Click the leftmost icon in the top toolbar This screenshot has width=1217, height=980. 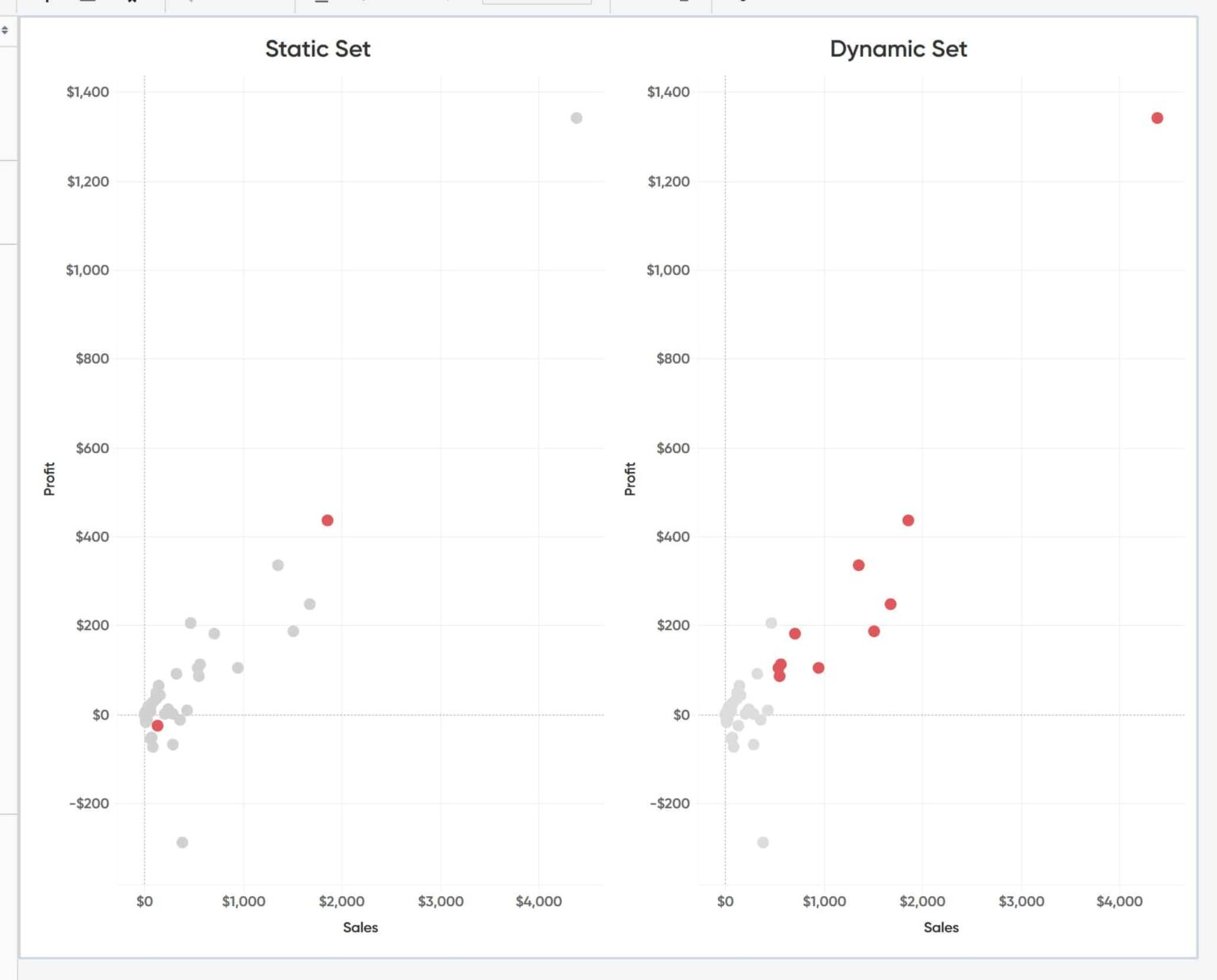pyautogui.click(x=47, y=4)
